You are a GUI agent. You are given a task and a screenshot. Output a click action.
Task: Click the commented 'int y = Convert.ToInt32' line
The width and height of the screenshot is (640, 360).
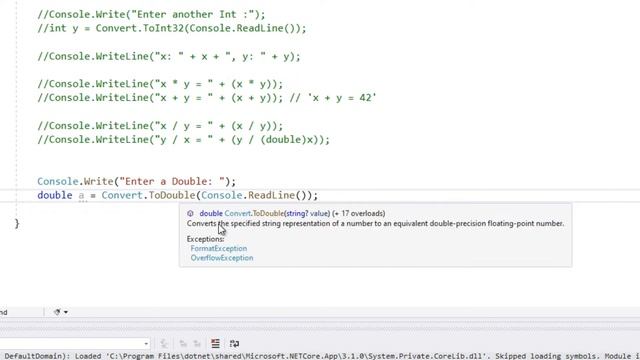point(171,28)
